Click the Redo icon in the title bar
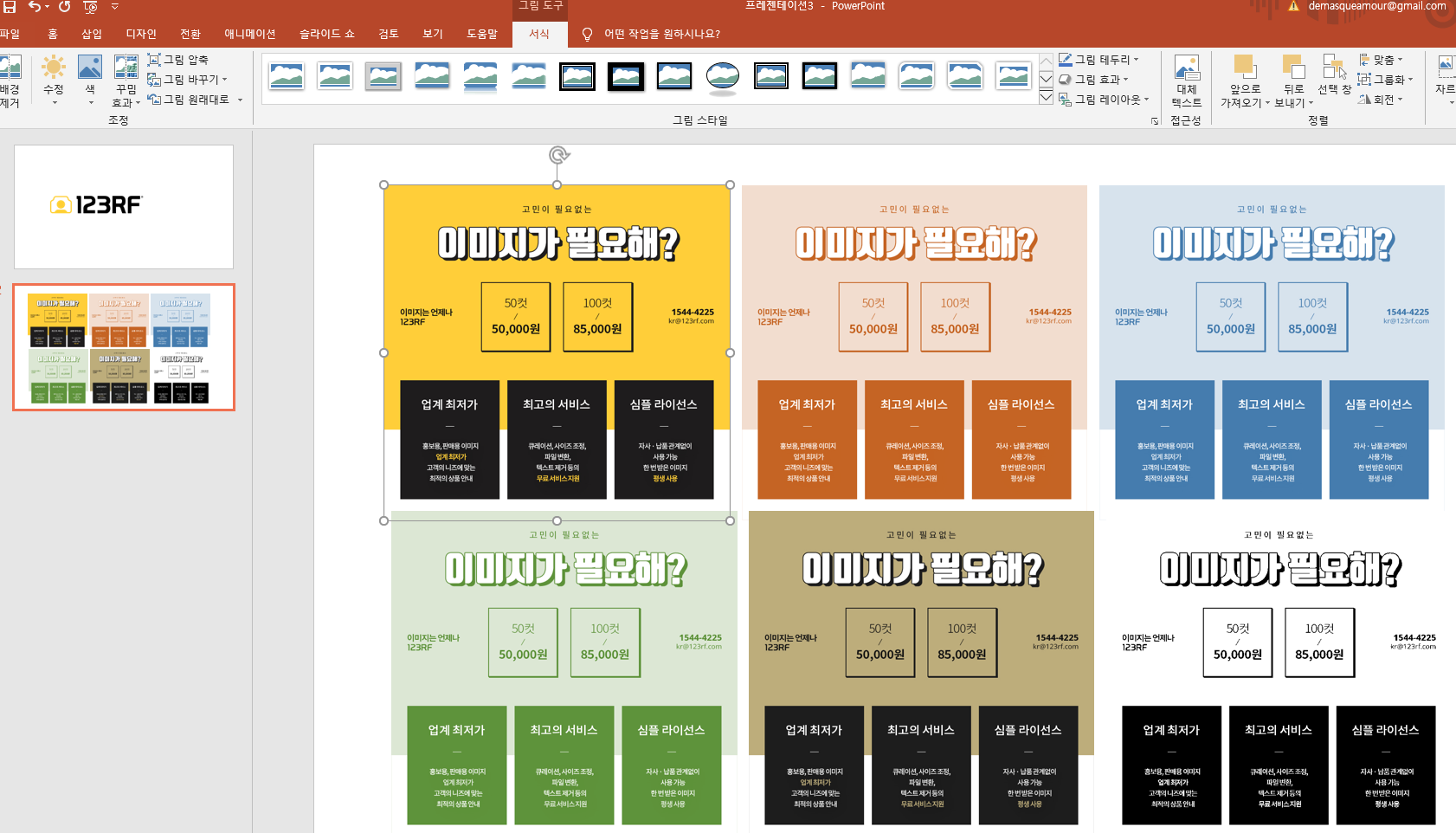The width and height of the screenshot is (1456, 833). [64, 7]
